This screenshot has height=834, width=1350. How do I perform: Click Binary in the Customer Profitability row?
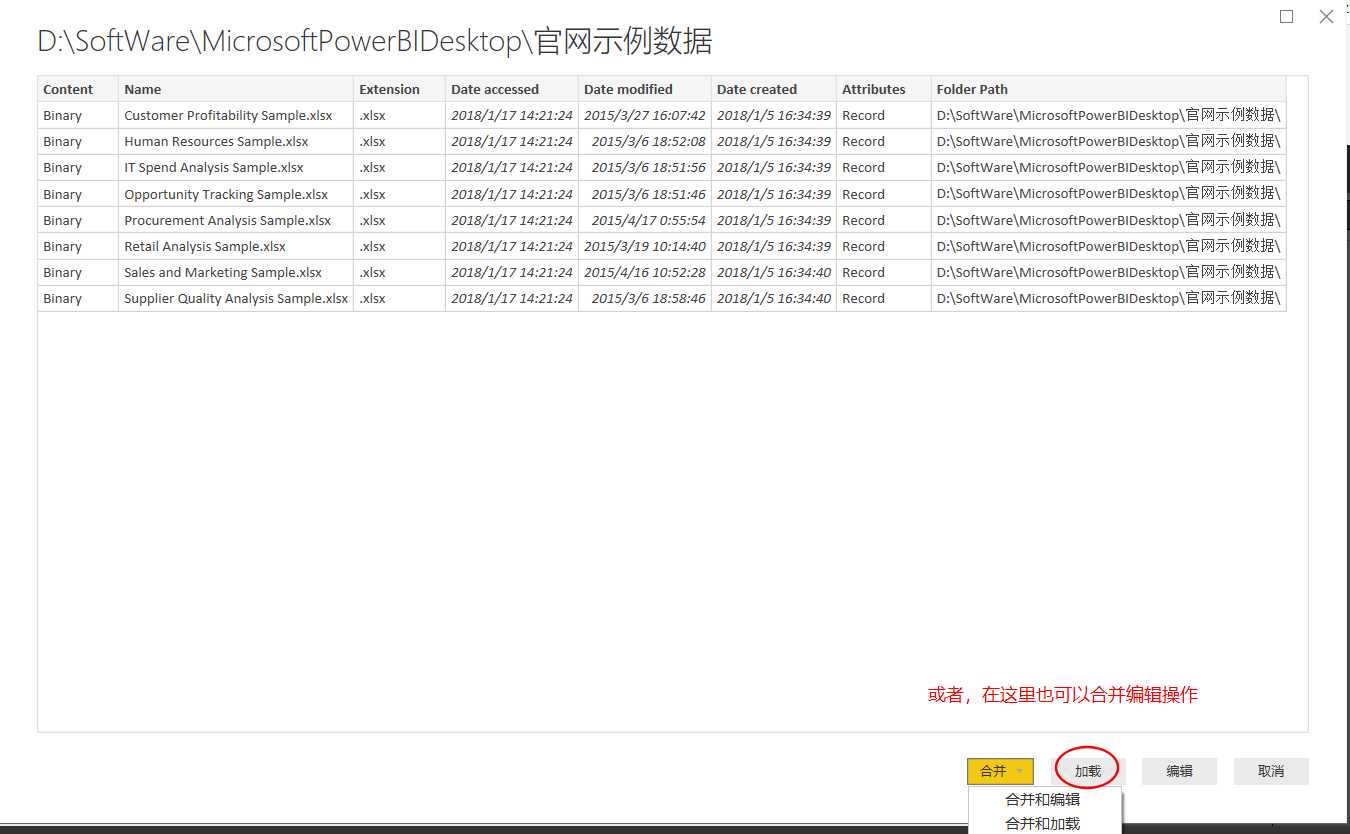(62, 115)
